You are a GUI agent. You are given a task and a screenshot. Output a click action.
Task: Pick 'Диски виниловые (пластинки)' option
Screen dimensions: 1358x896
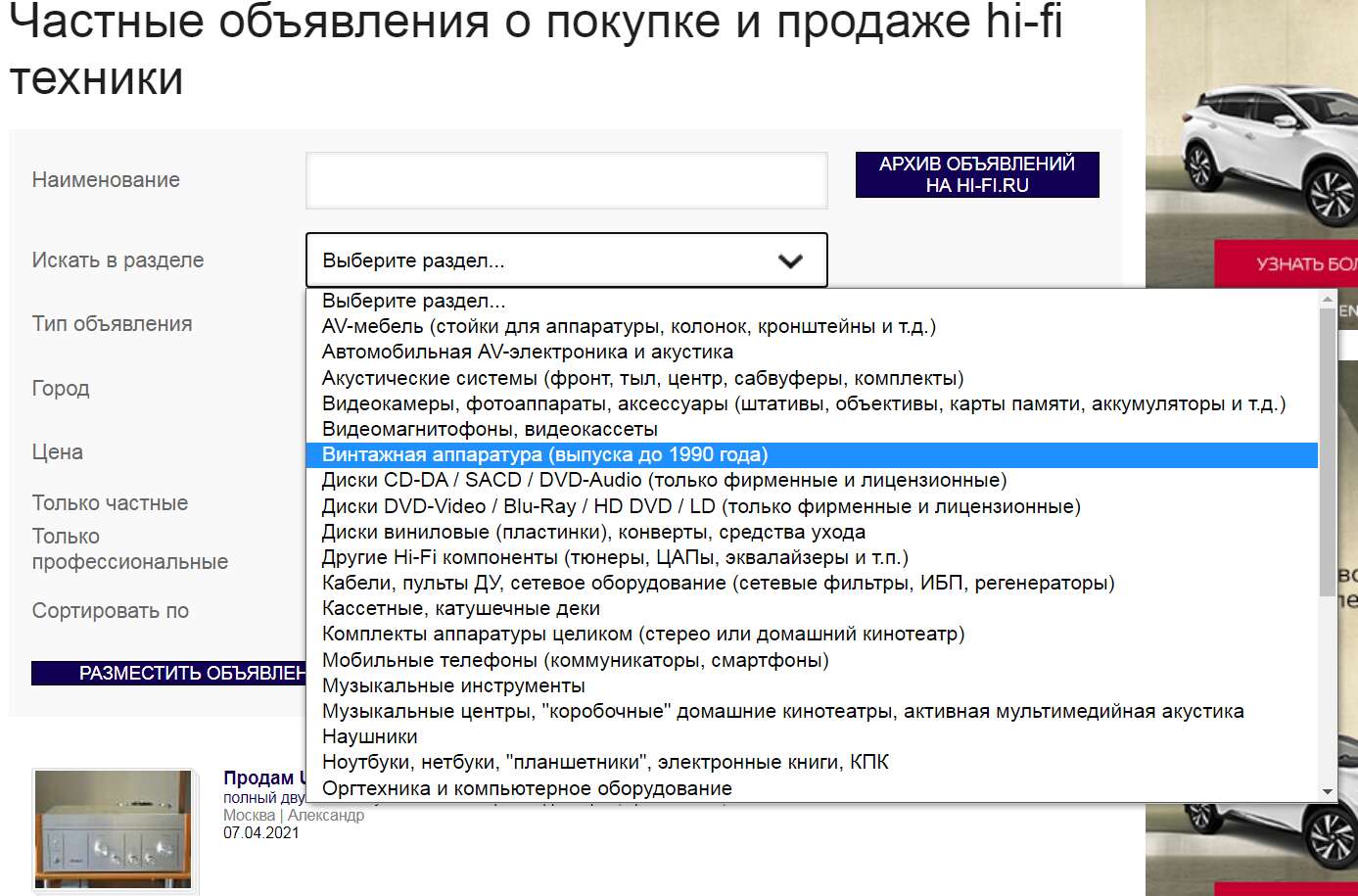click(x=593, y=532)
